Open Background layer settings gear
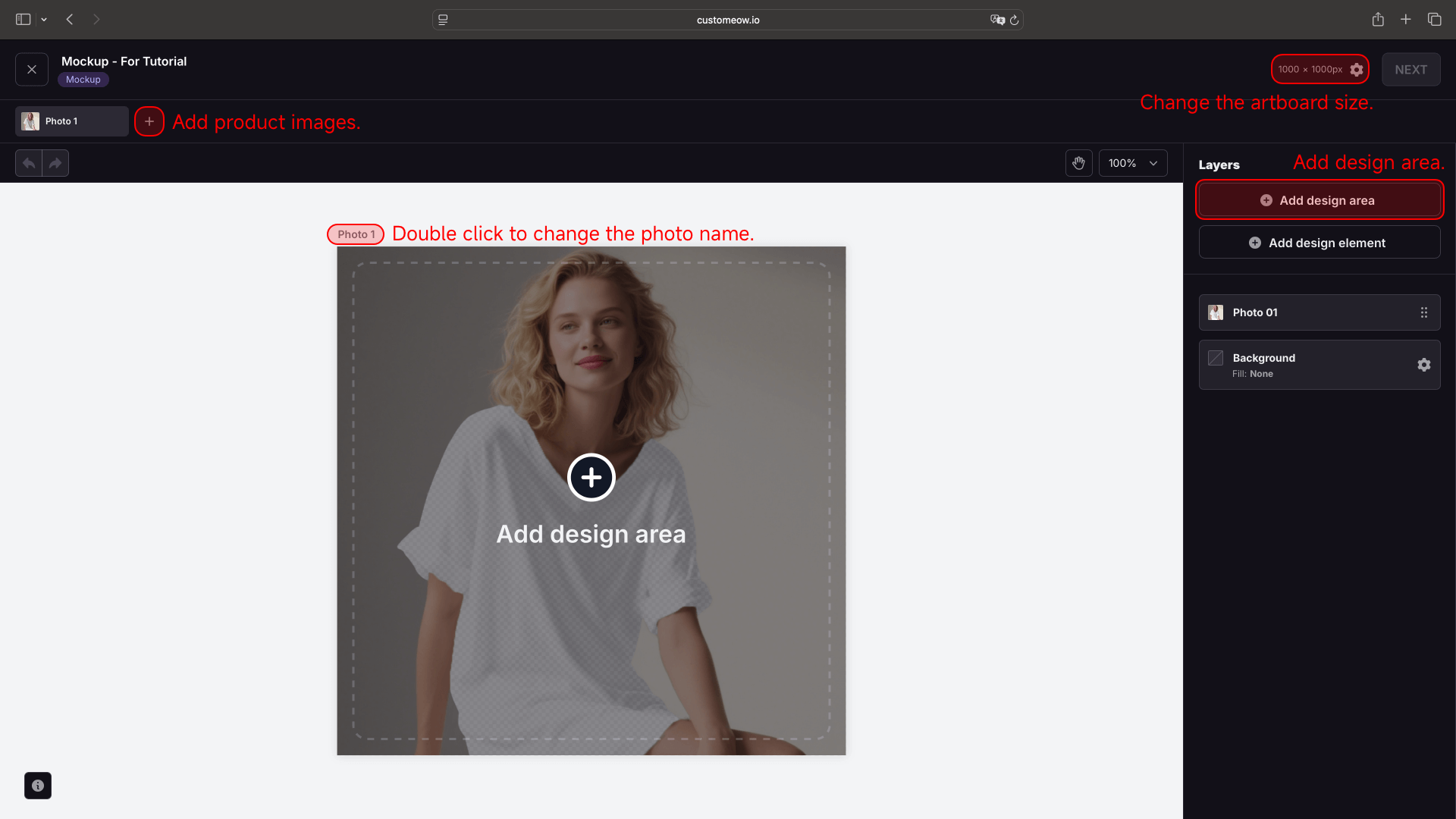The height and width of the screenshot is (819, 1456). 1423,365
